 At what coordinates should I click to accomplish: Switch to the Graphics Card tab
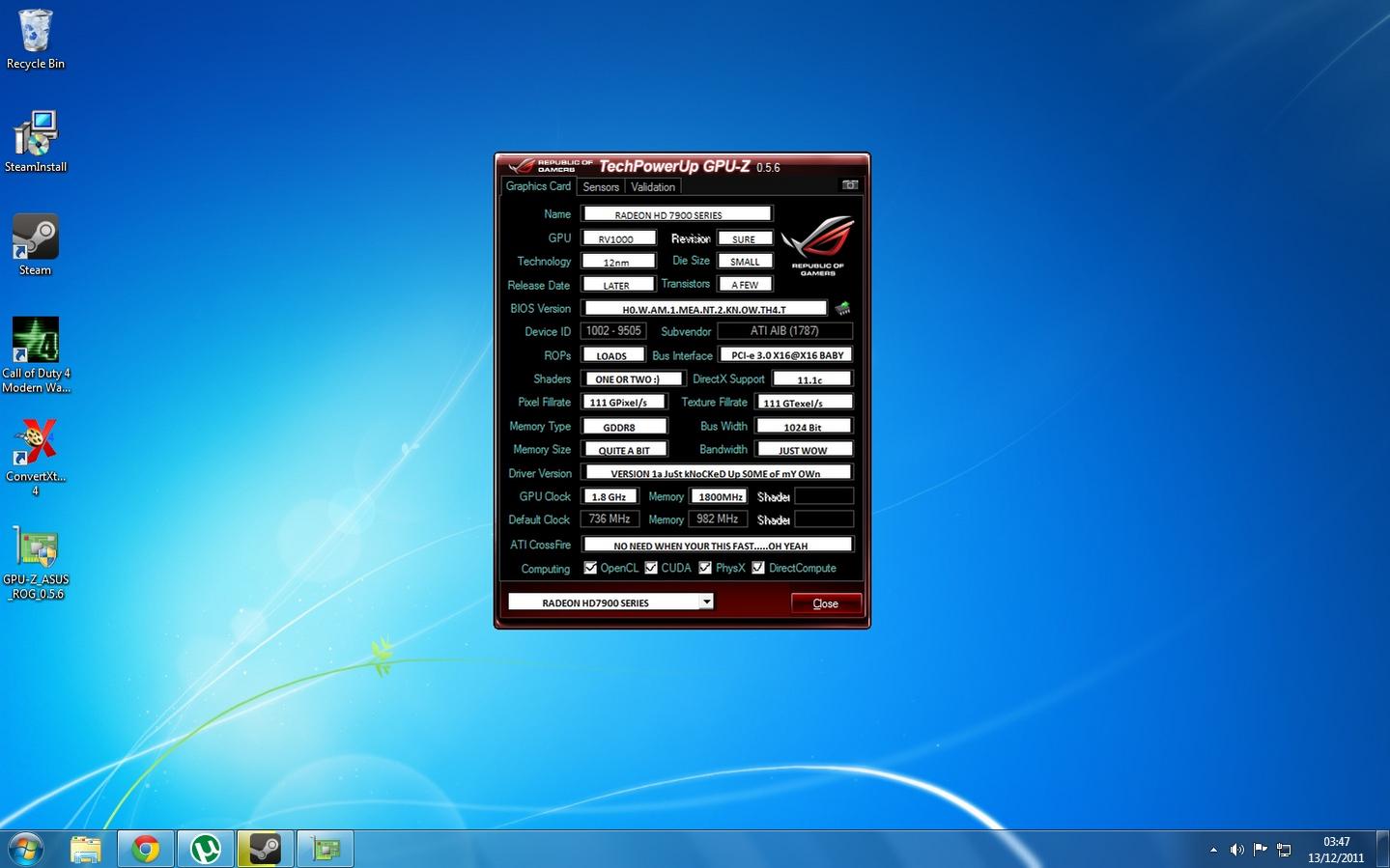[538, 186]
